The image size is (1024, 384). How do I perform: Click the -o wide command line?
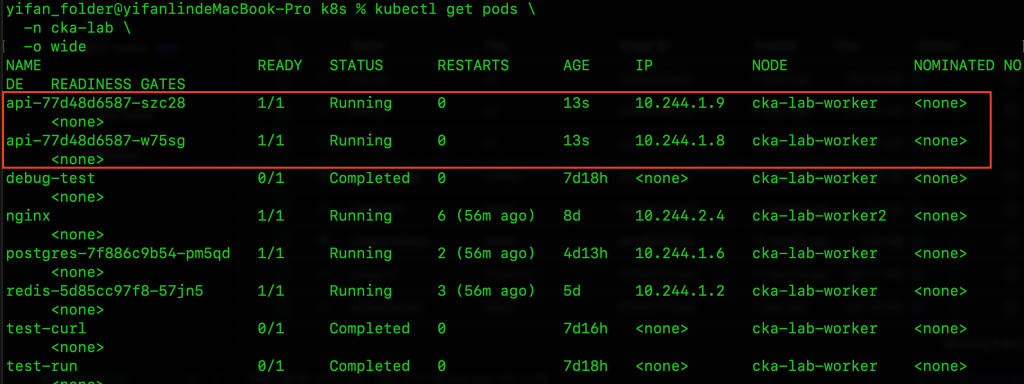[55, 47]
